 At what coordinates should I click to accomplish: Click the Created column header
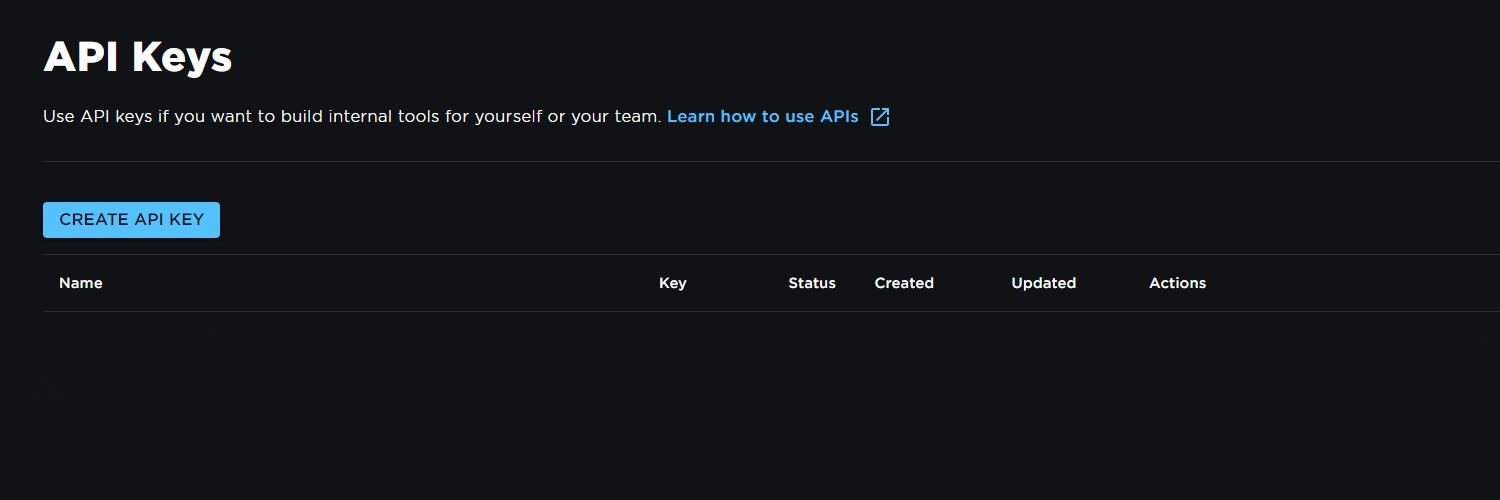(x=904, y=283)
